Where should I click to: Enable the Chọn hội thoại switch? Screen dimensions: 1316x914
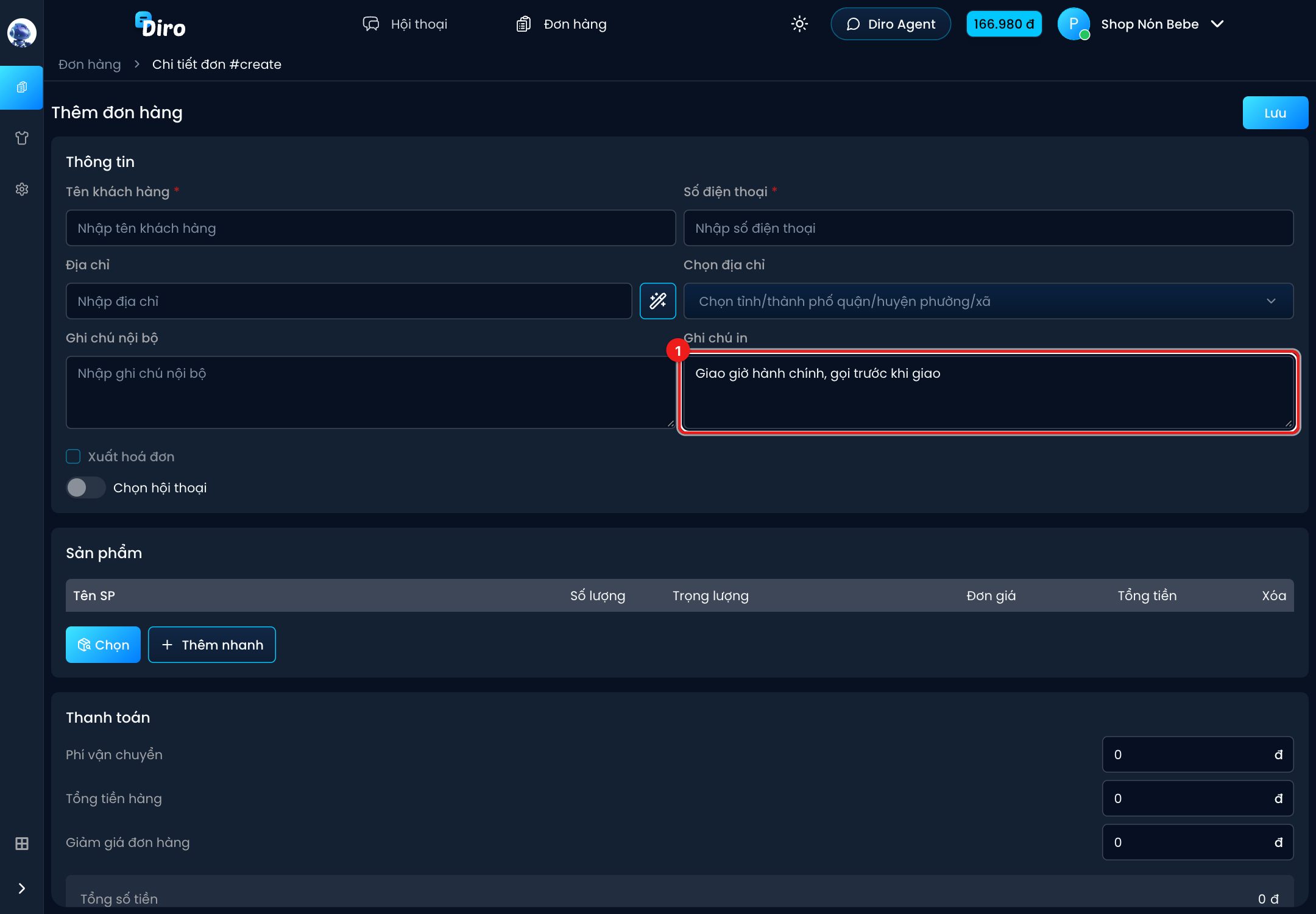pyautogui.click(x=85, y=487)
